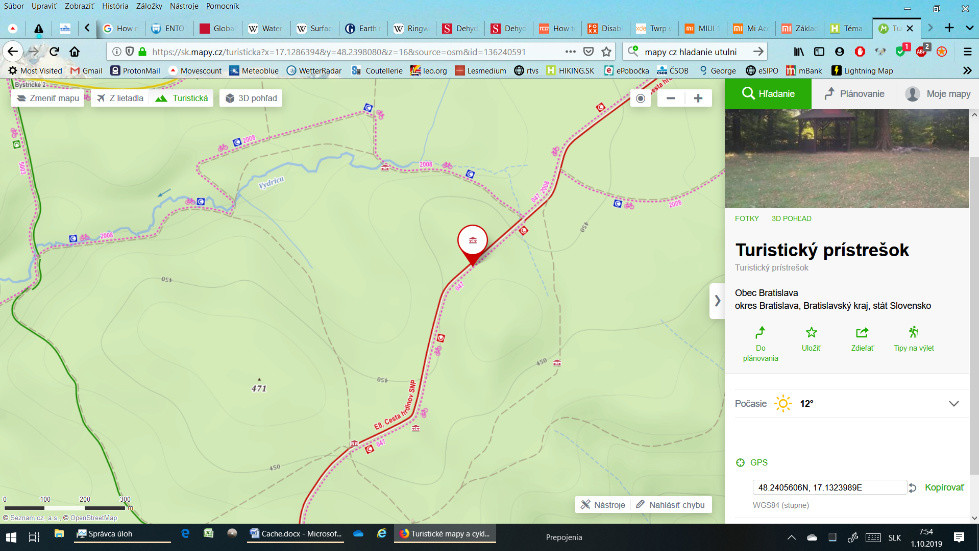The image size is (979, 551).
Task: Click the red shelter marker pin on map
Action: click(x=472, y=242)
